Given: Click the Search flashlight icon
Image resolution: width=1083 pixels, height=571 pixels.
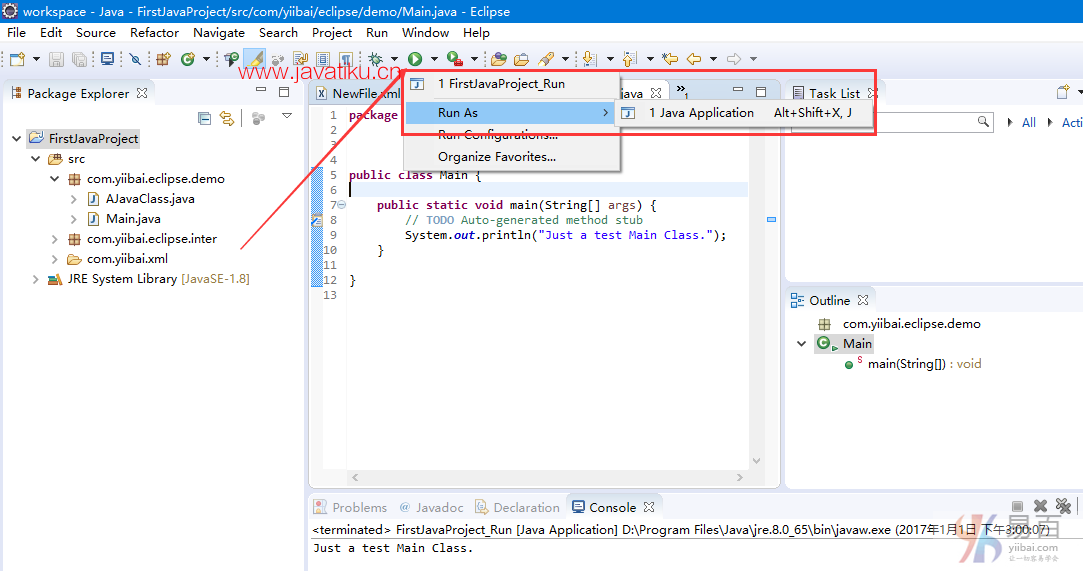Looking at the screenshot, I should (546, 59).
